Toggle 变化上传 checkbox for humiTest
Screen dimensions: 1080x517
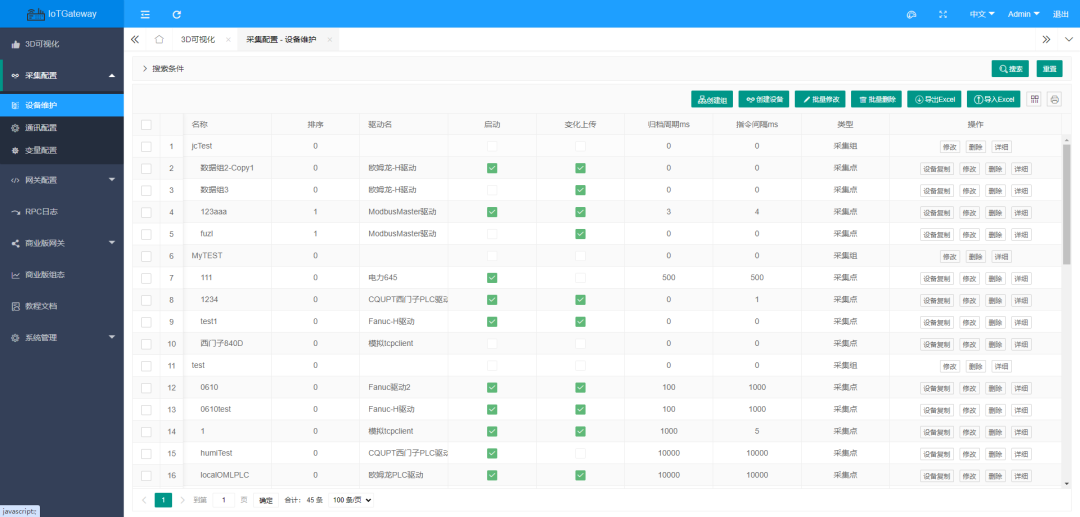point(581,453)
